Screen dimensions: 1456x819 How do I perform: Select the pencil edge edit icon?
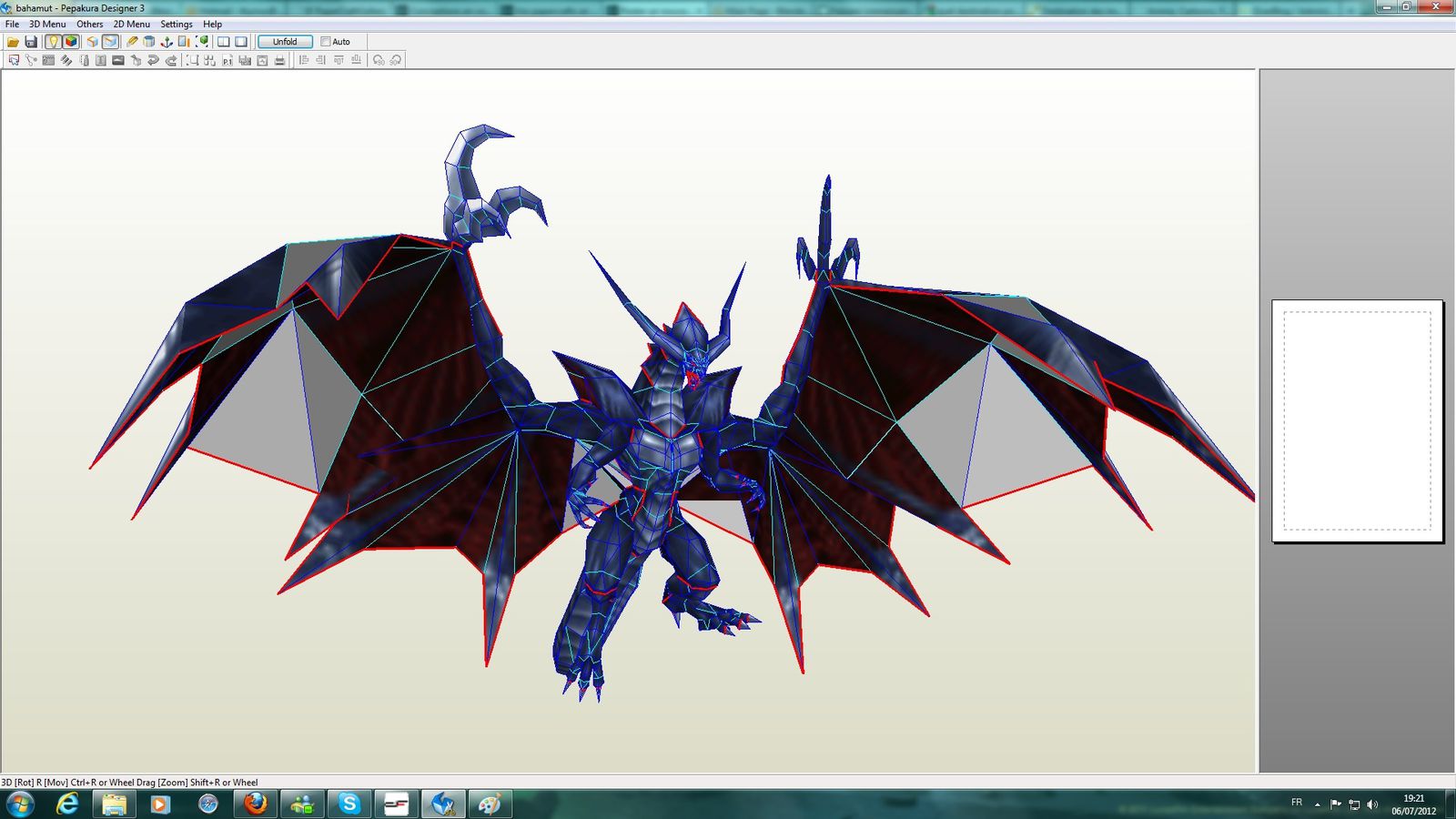point(132,42)
